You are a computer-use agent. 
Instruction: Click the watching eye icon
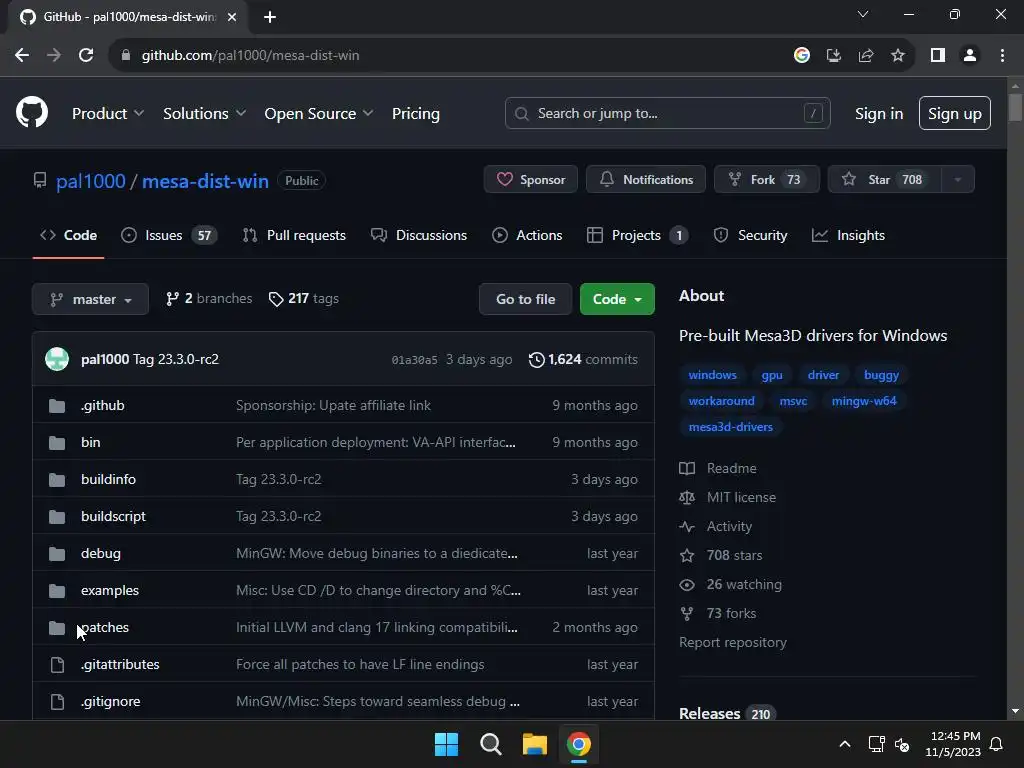[x=687, y=584]
